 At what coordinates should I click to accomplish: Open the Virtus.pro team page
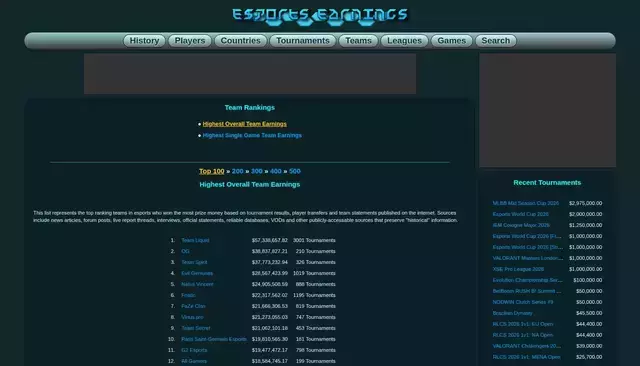(x=192, y=317)
